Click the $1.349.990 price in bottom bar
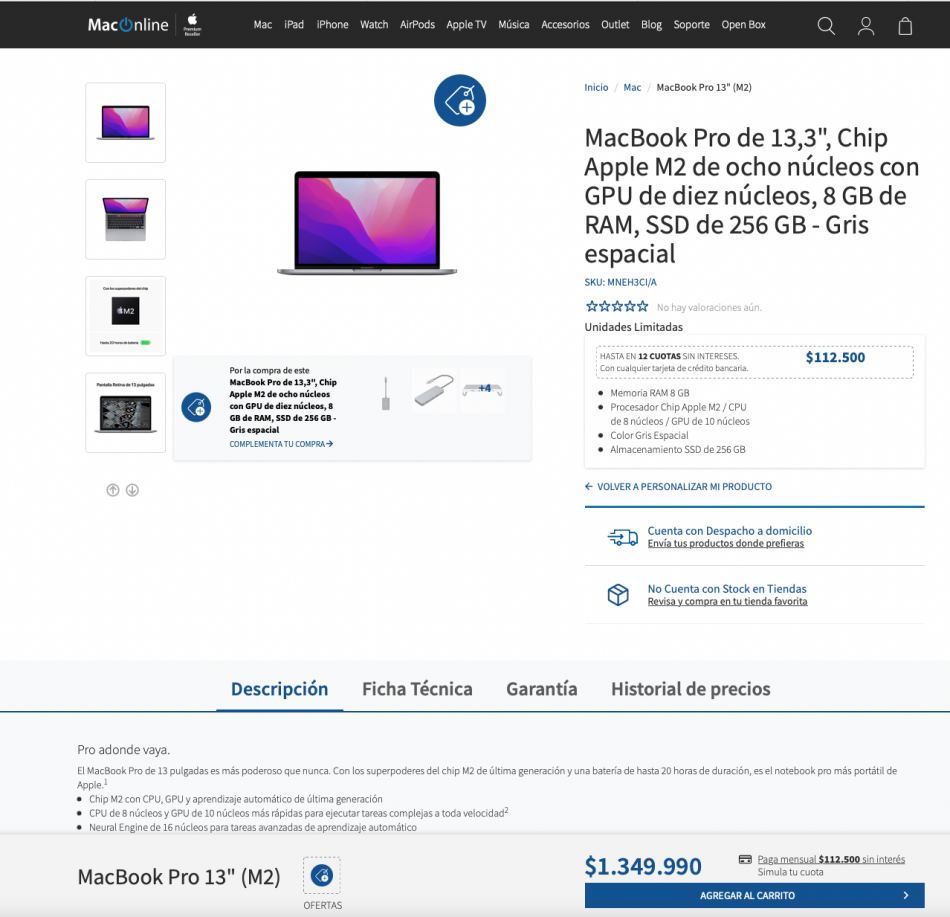 coord(642,867)
